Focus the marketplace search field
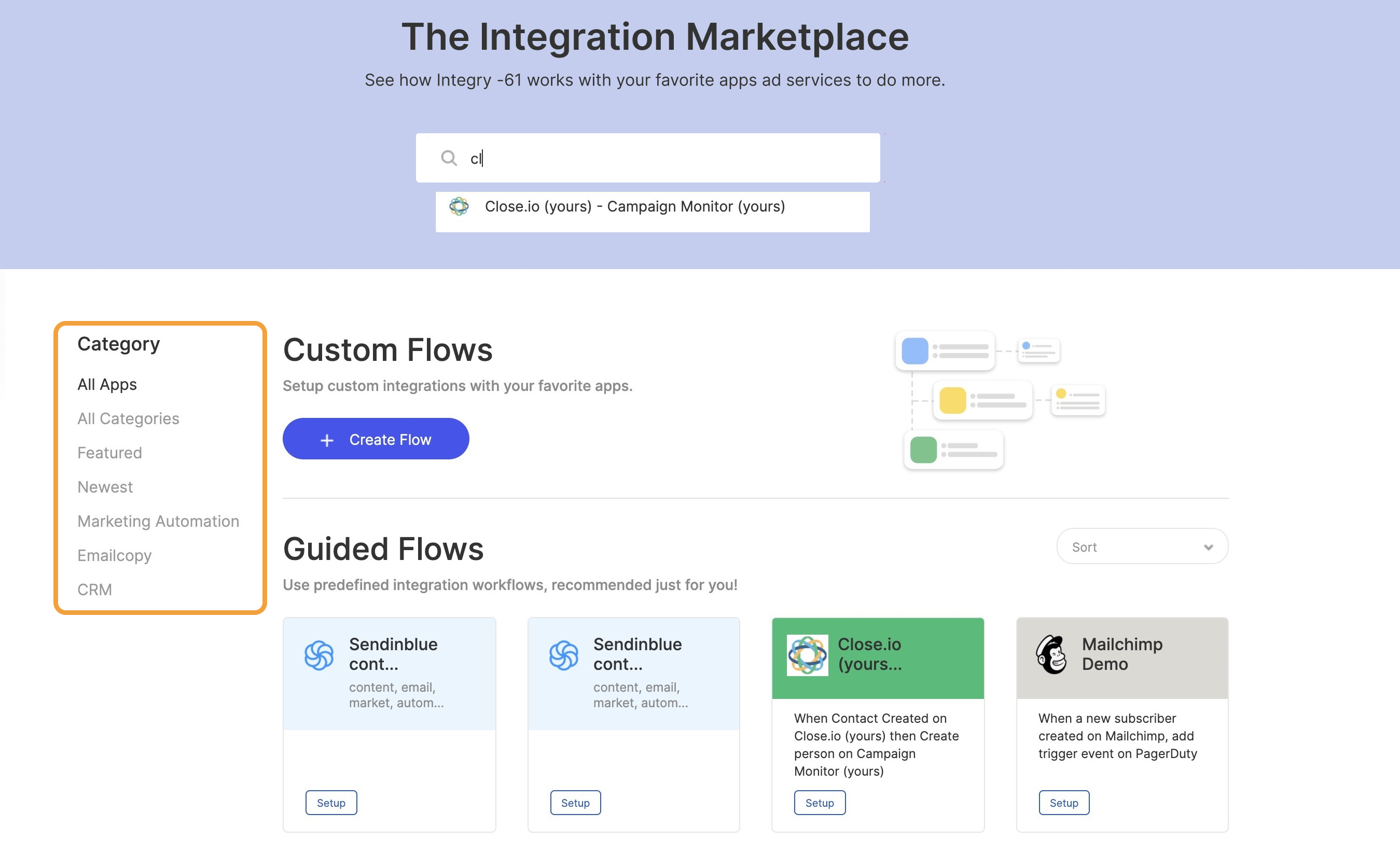The height and width of the screenshot is (841, 1400). 648,158
